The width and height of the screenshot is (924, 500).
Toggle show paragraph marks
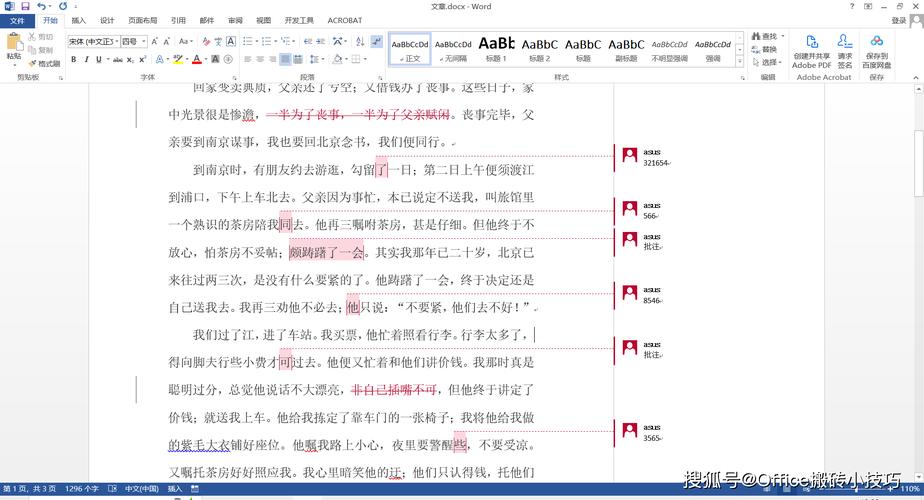(x=377, y=41)
